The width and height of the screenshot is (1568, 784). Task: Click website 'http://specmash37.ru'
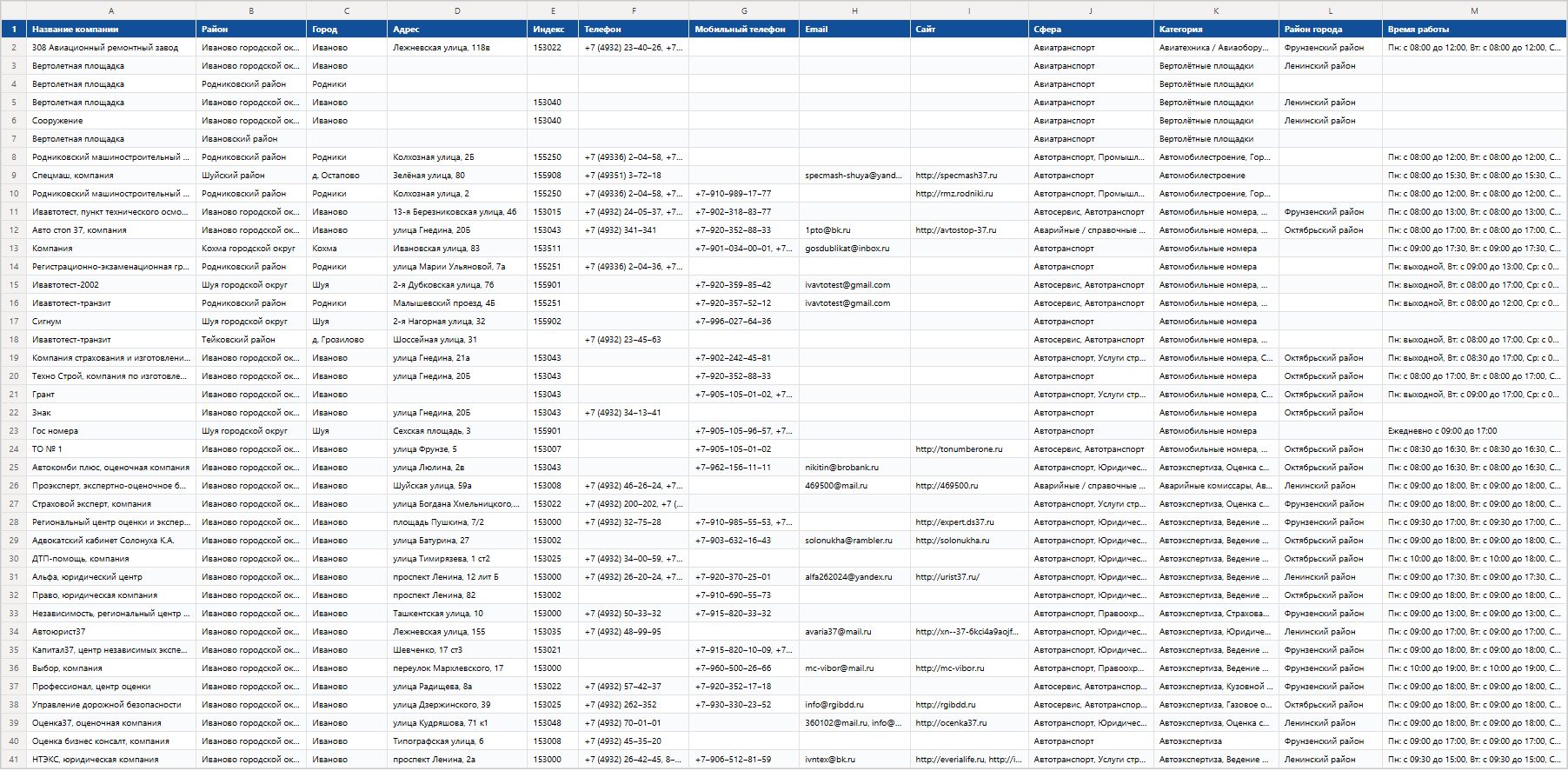969,176
